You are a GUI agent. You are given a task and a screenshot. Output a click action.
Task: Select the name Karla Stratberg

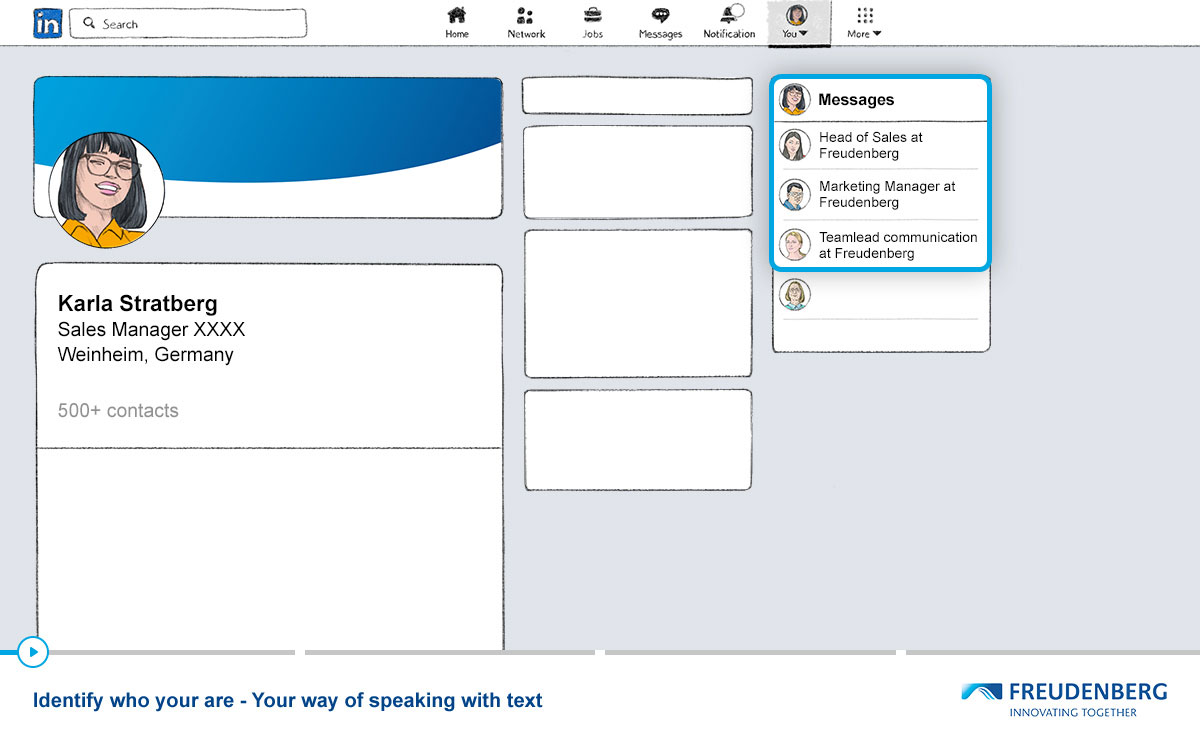pos(138,303)
